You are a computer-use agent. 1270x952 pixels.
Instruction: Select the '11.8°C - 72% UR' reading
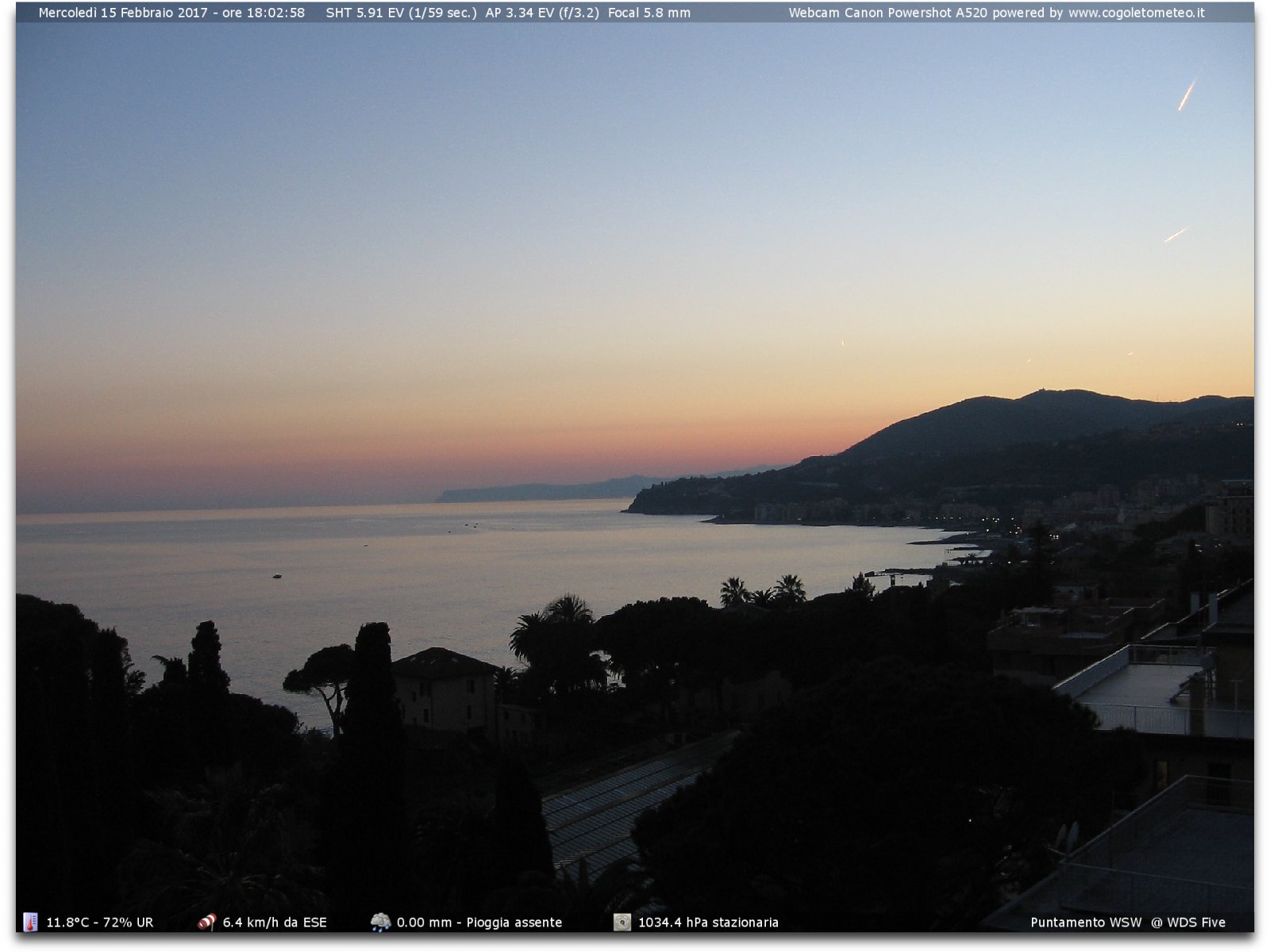tap(100, 923)
